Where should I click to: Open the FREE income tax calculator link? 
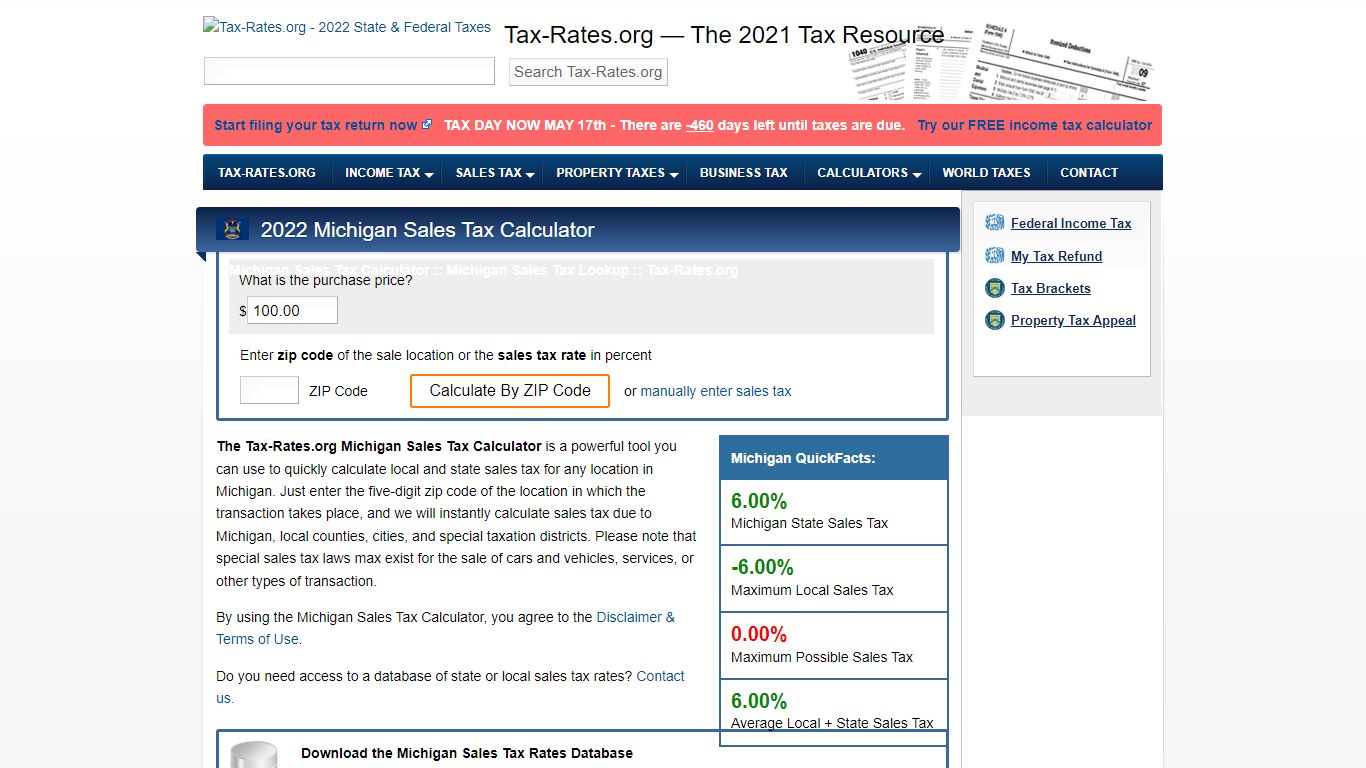[x=1035, y=125]
